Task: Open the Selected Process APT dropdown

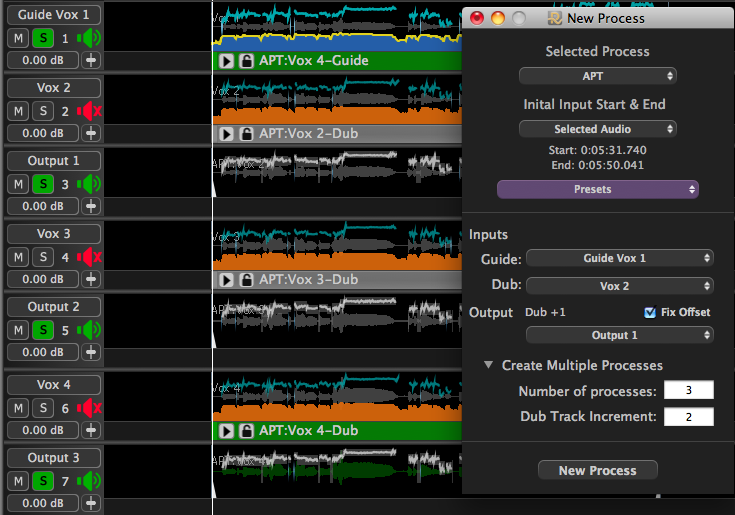Action: 597,75
